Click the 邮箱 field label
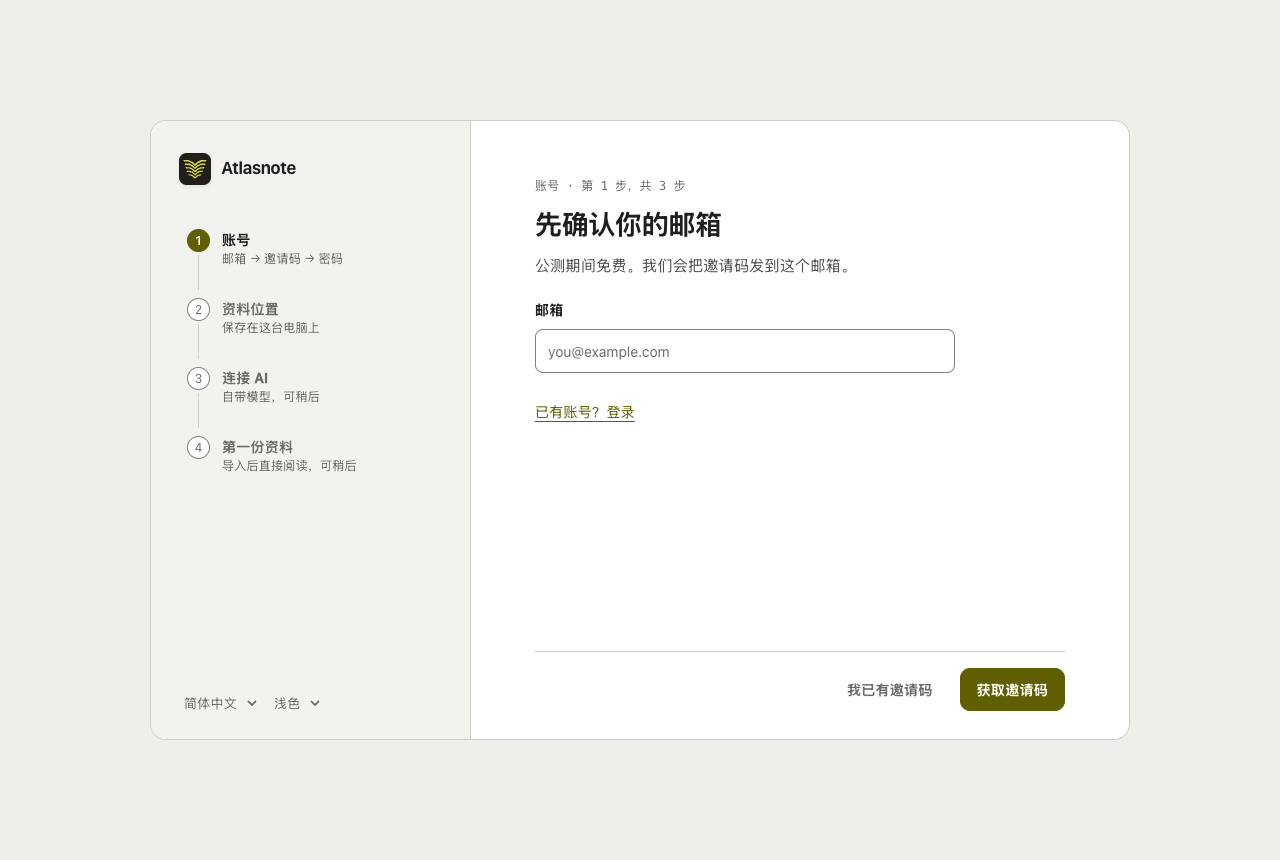 coord(549,310)
